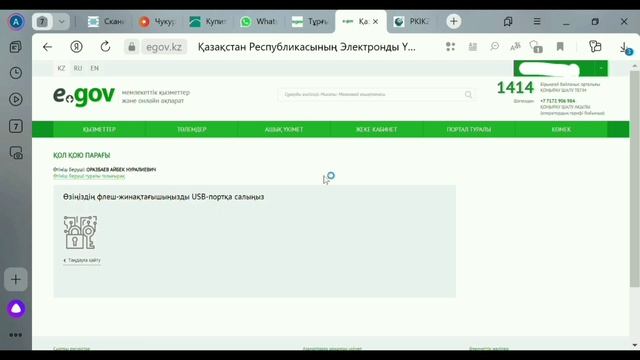Switch to the Чуку browser tab
Image resolution: width=640 pixels, height=360 pixels.
pyautogui.click(x=157, y=22)
